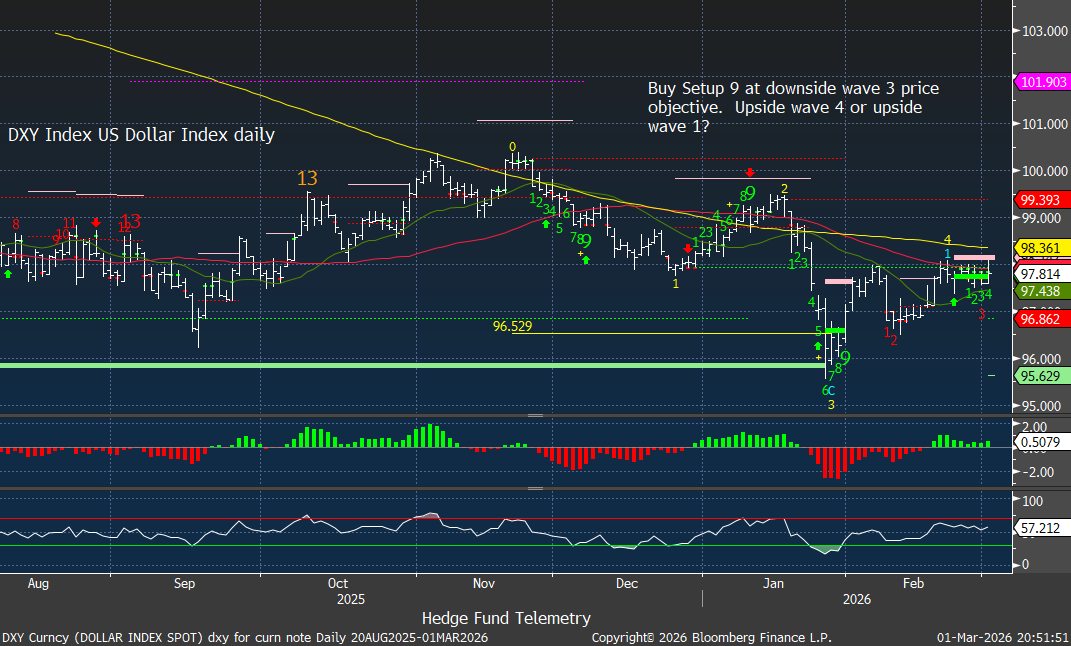Select the yellow 98.361 moving average tag
The image size is (1071, 646).
[1041, 247]
